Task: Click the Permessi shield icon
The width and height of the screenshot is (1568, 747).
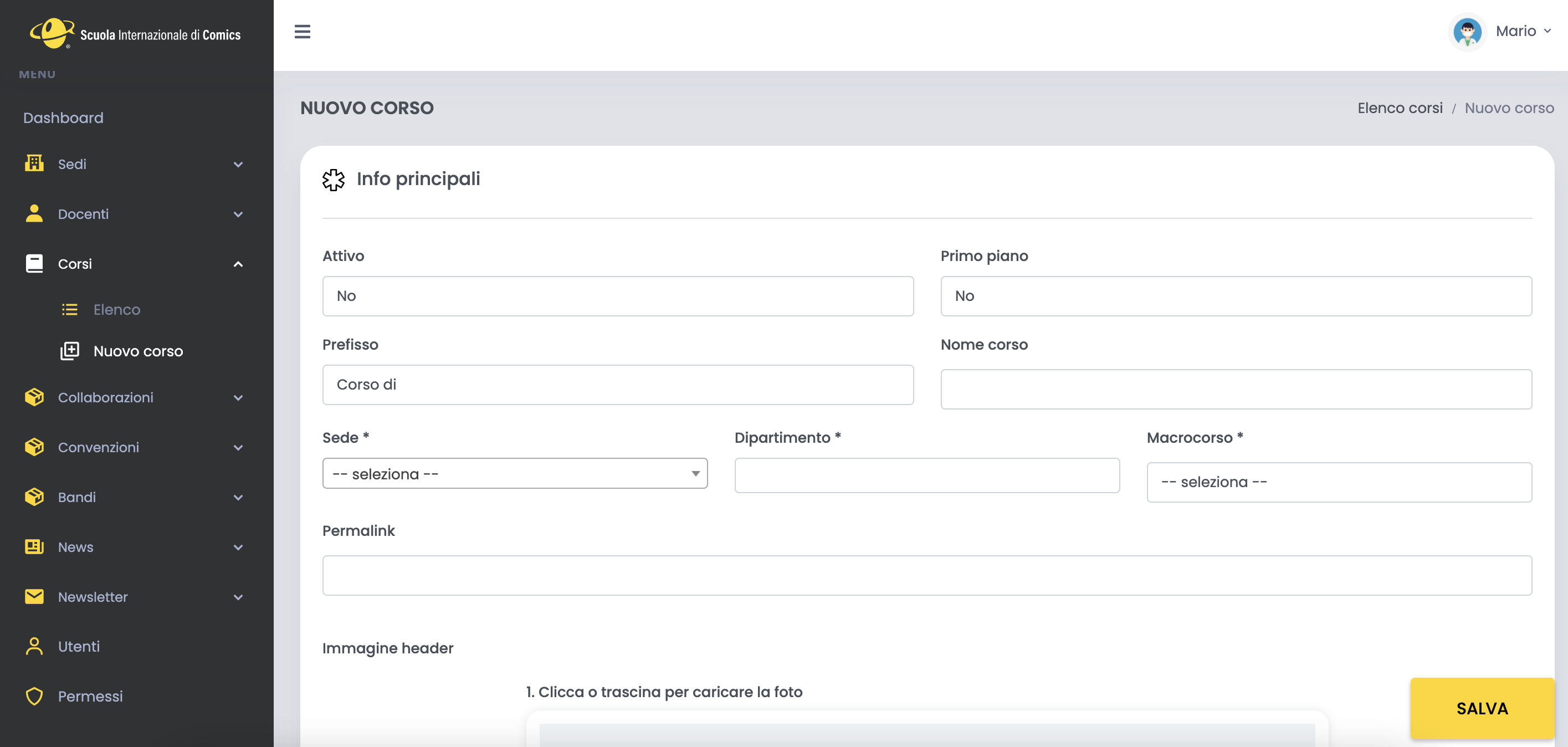Action: click(34, 696)
